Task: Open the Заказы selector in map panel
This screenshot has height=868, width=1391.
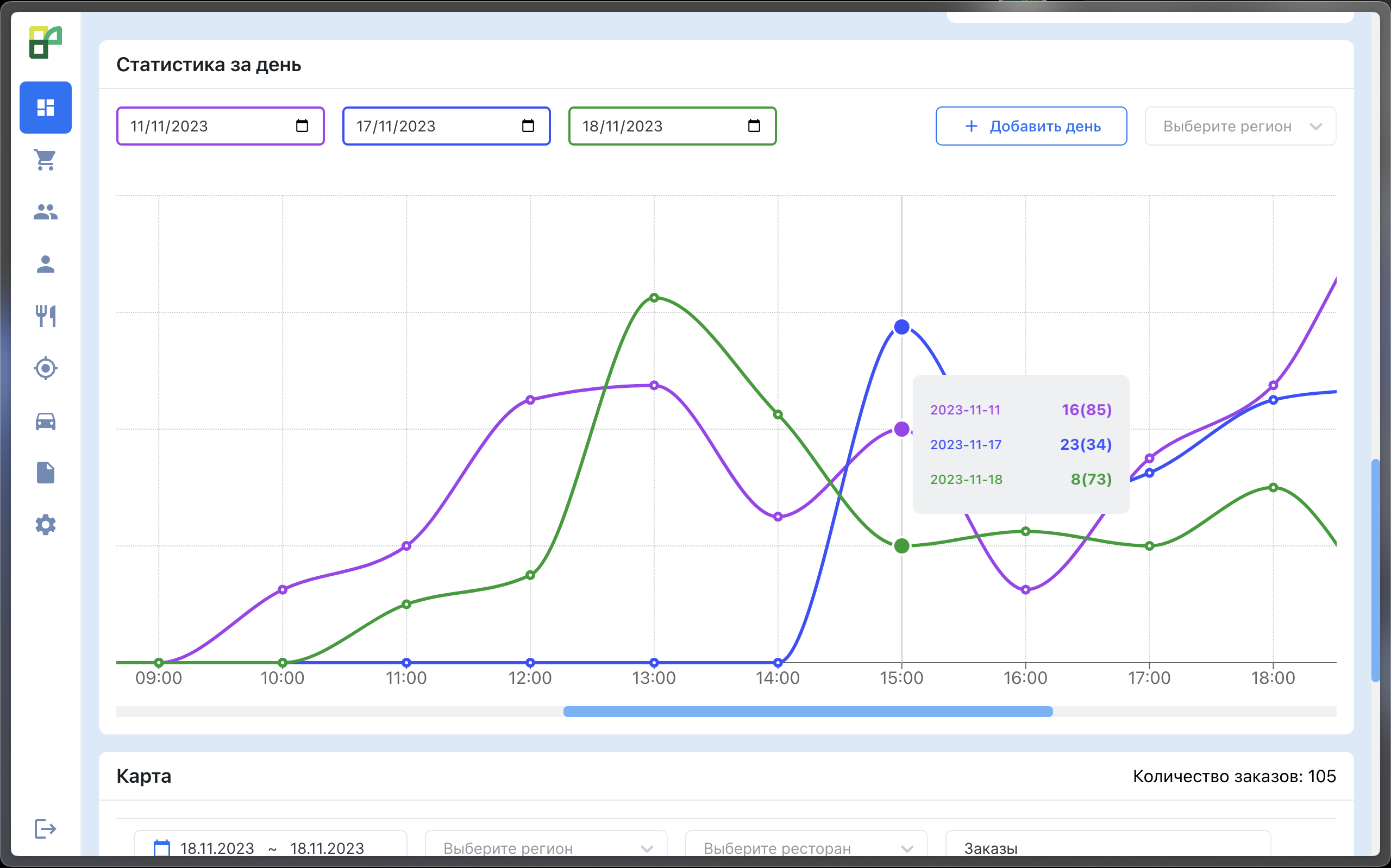Action: coord(1107,847)
